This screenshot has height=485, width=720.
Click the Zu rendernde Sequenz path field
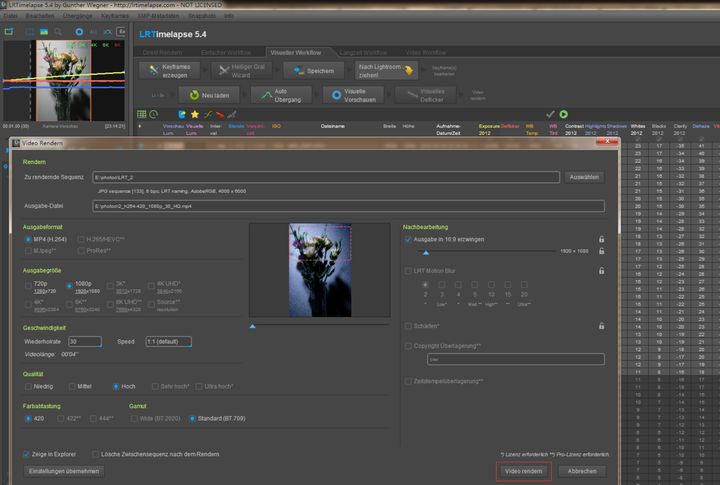326,177
